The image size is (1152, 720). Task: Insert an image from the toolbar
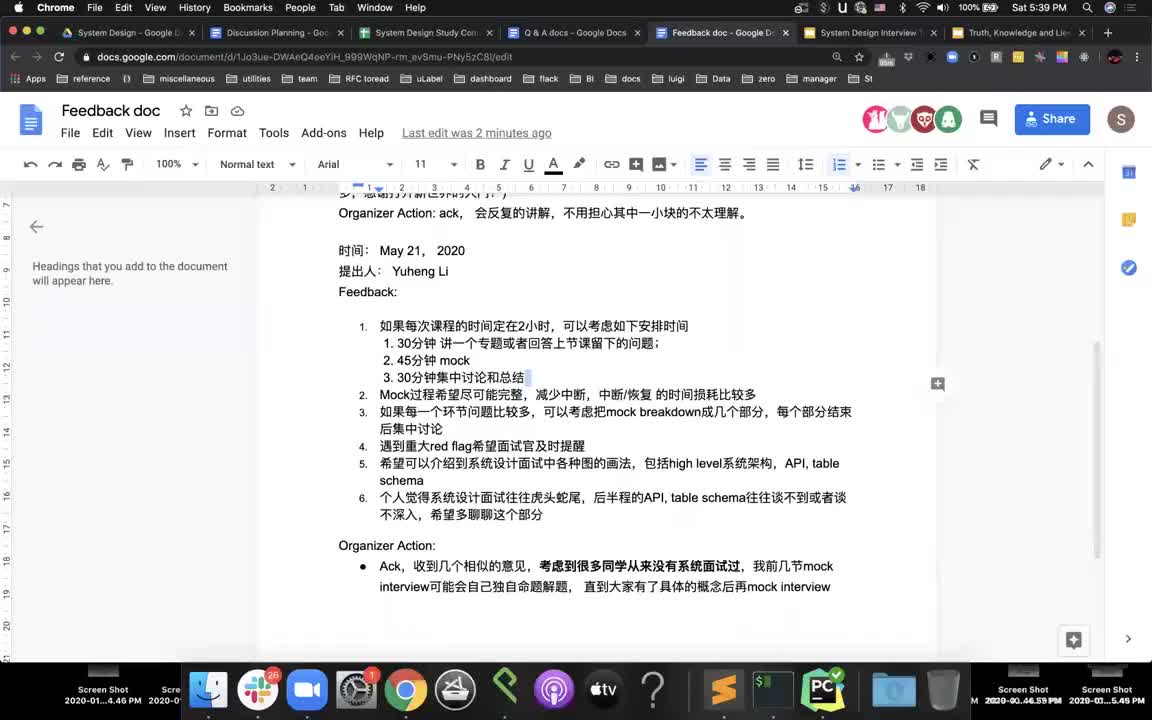[x=659, y=165]
